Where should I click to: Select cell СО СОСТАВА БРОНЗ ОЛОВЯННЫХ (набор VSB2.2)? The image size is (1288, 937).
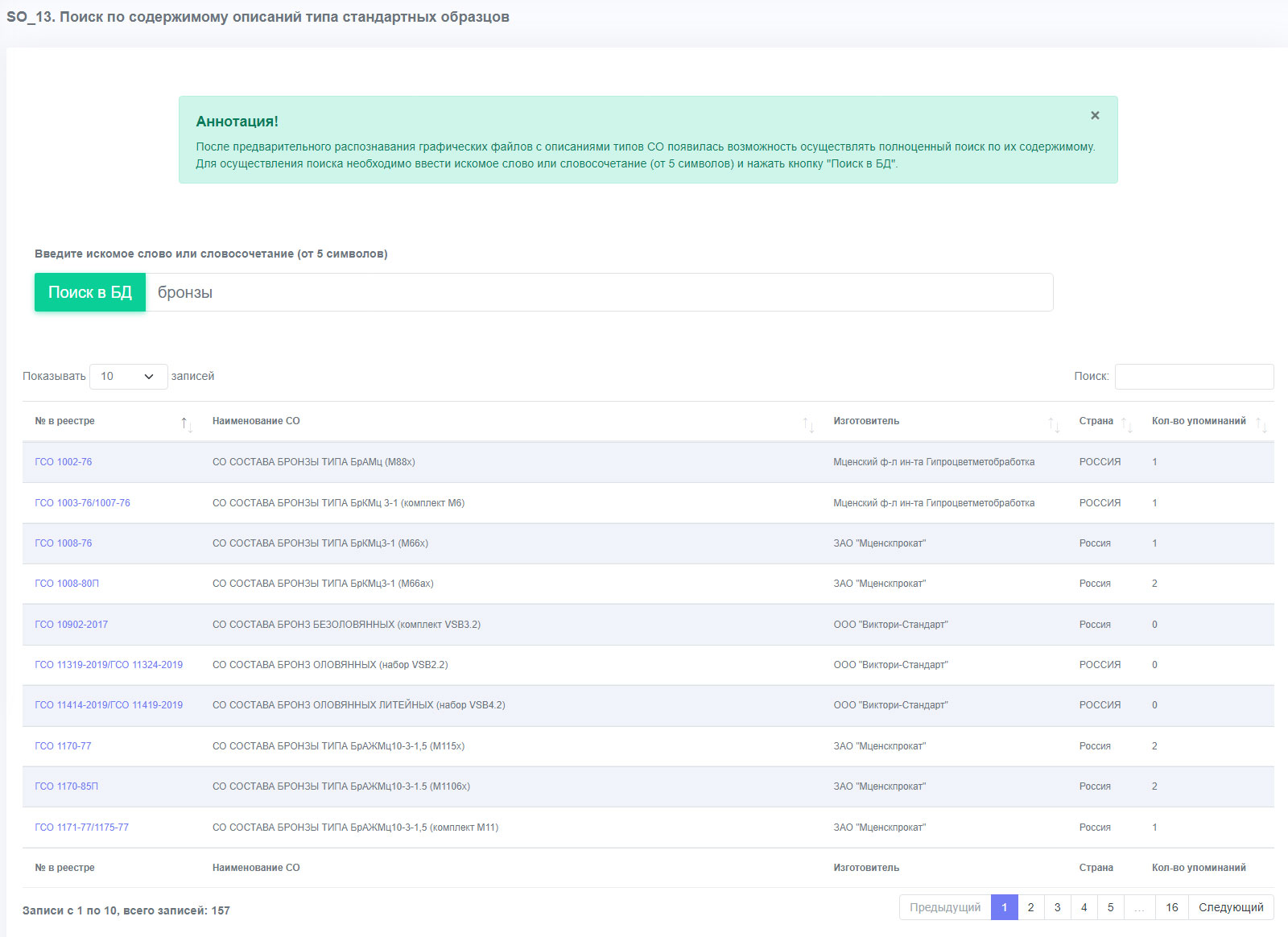point(330,665)
